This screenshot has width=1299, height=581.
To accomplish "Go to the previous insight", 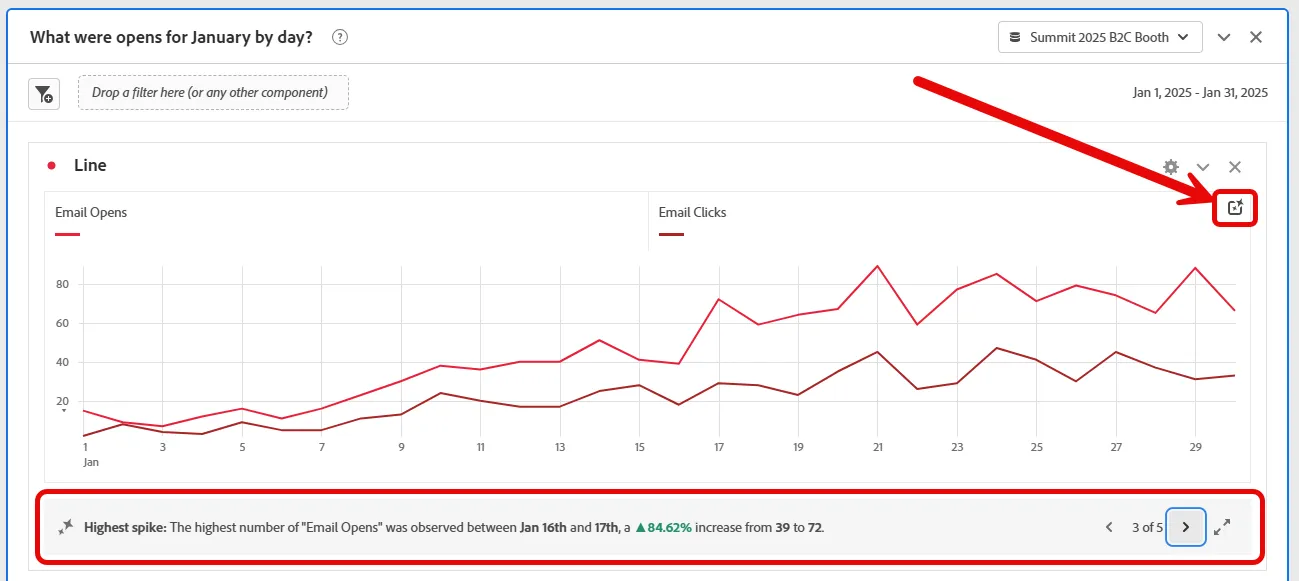I will tap(1109, 527).
